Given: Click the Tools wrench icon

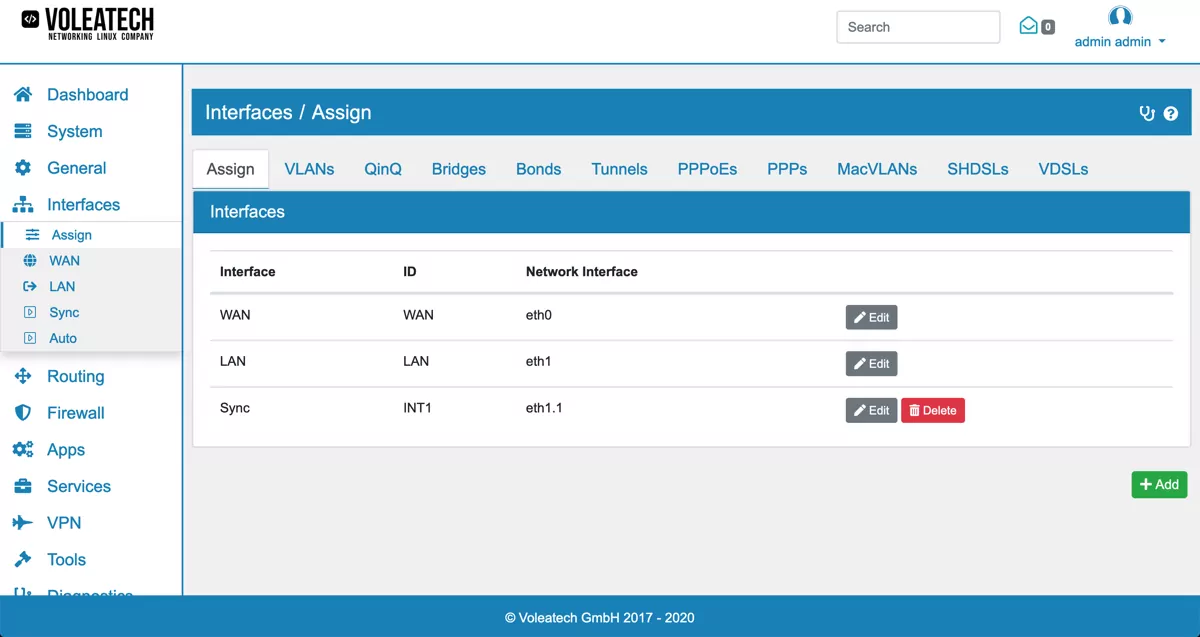Looking at the screenshot, I should [x=23, y=559].
